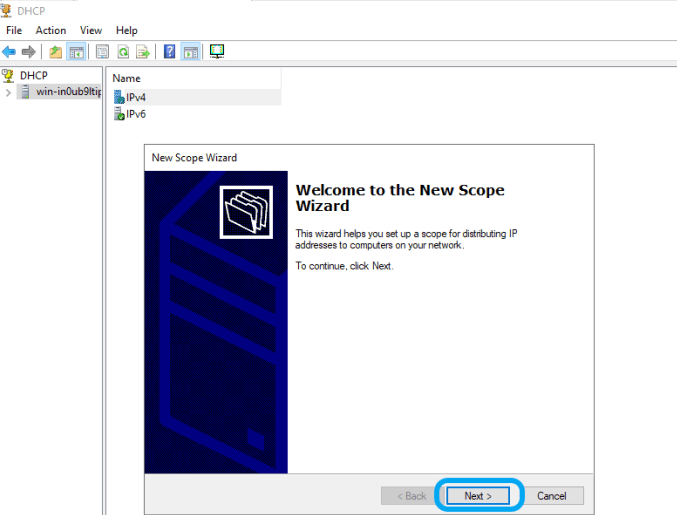This screenshot has height=515, width=677.
Task: Open the Action menu
Action: [x=51, y=30]
